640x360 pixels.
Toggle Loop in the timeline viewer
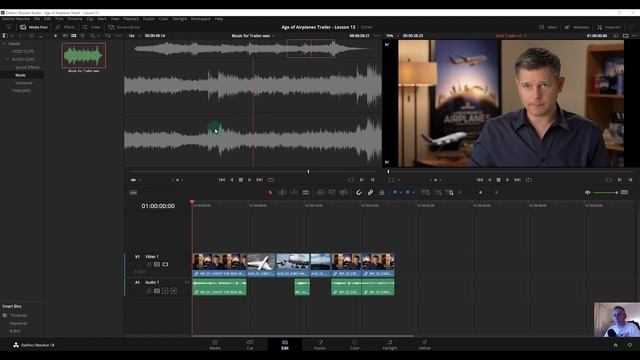[x=529, y=180]
